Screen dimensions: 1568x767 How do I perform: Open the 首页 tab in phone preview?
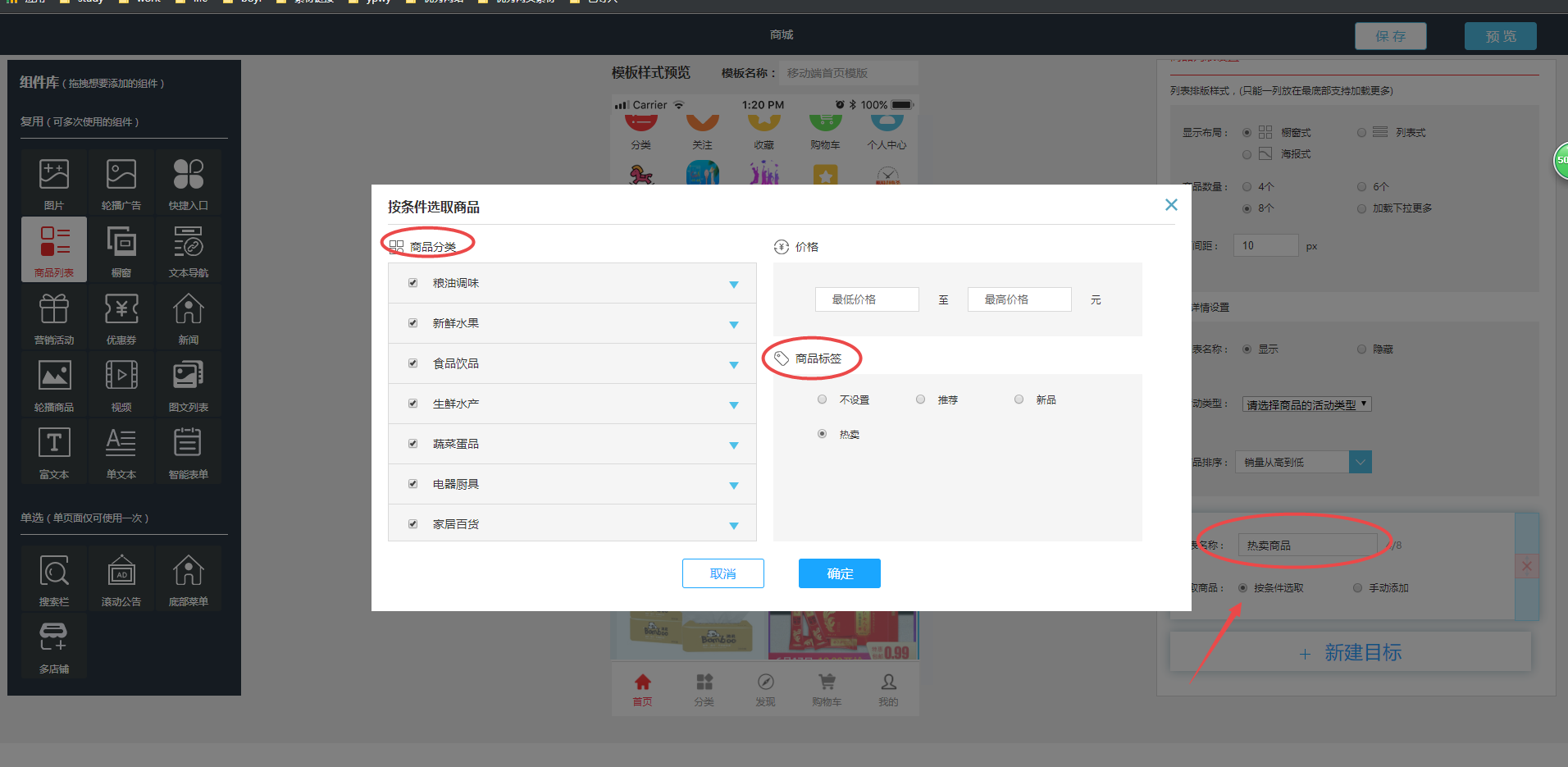[642, 689]
